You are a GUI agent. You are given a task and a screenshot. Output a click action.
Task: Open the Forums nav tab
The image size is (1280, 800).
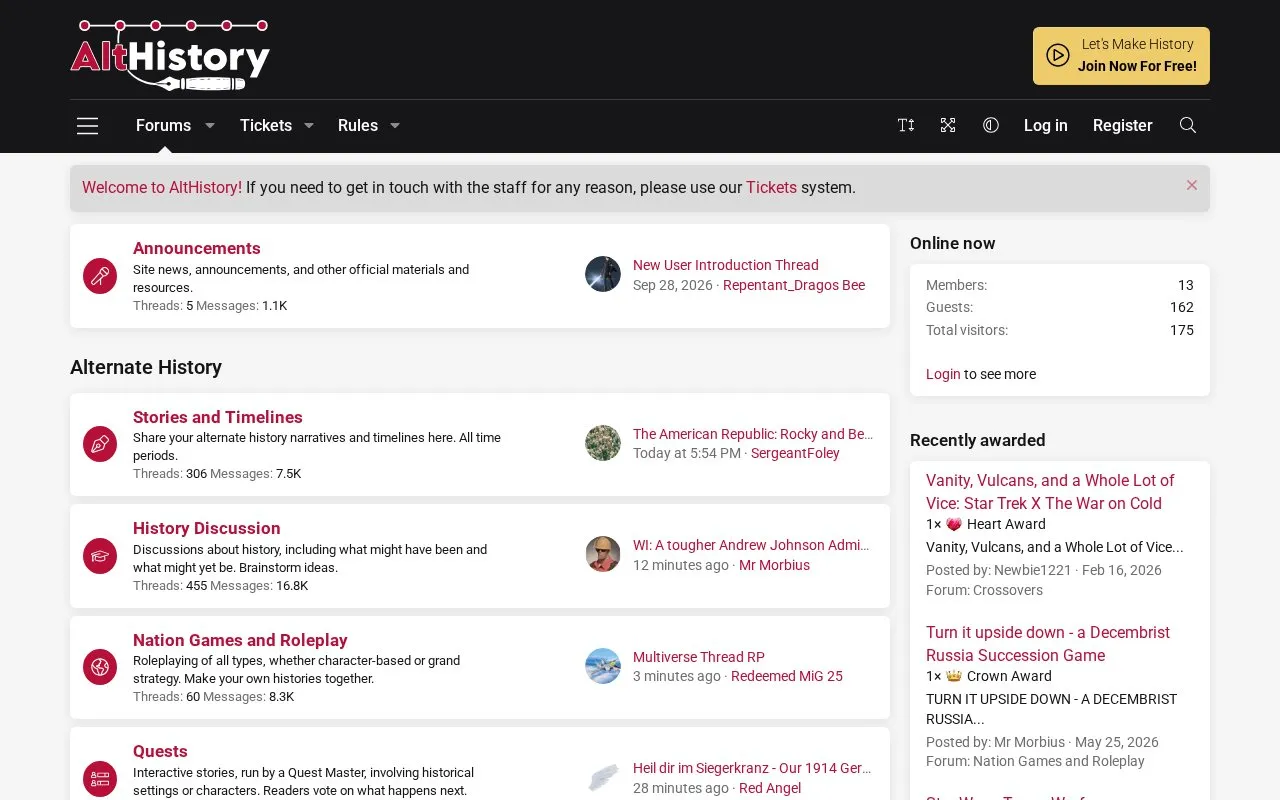coord(163,126)
